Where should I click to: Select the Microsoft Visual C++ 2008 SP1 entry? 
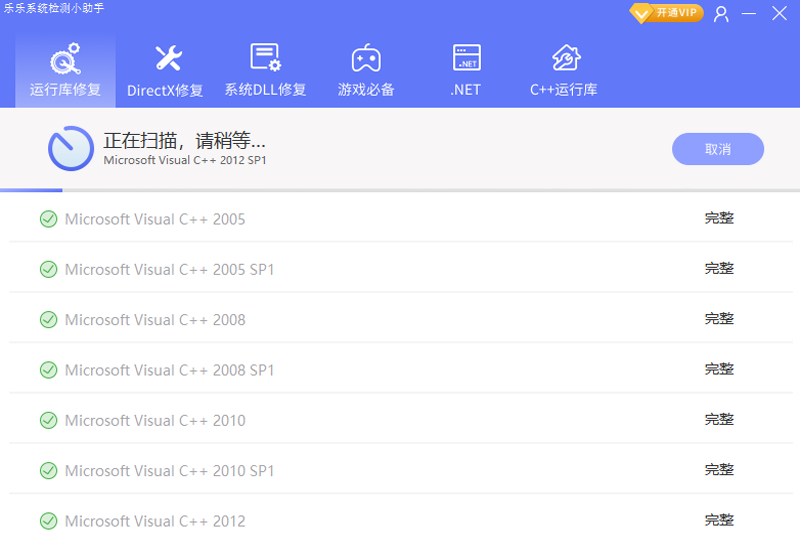point(169,370)
